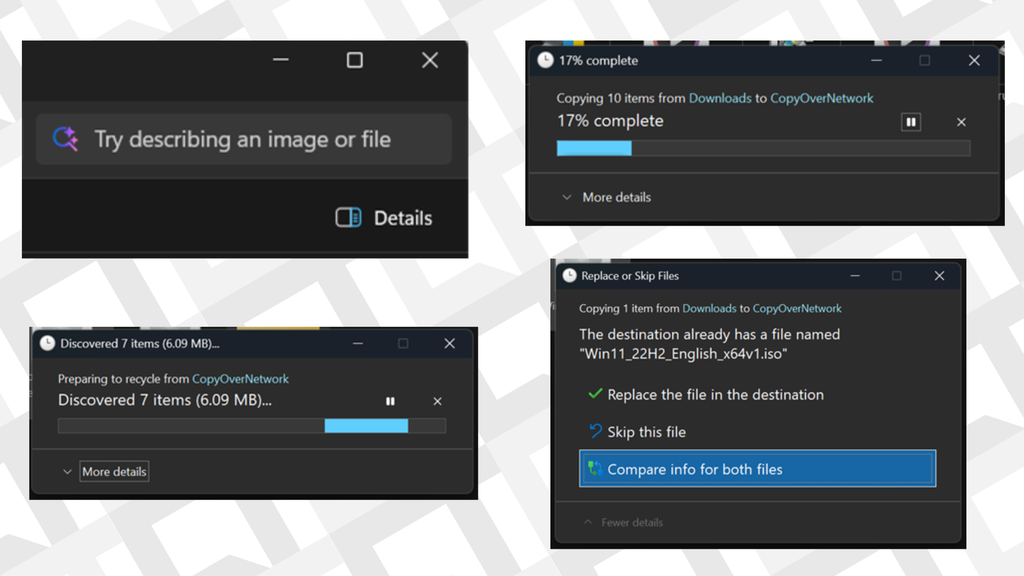Viewport: 1024px width, 576px height.
Task: Click the AI describe sparkle icon in search box
Action: pyautogui.click(x=65, y=139)
